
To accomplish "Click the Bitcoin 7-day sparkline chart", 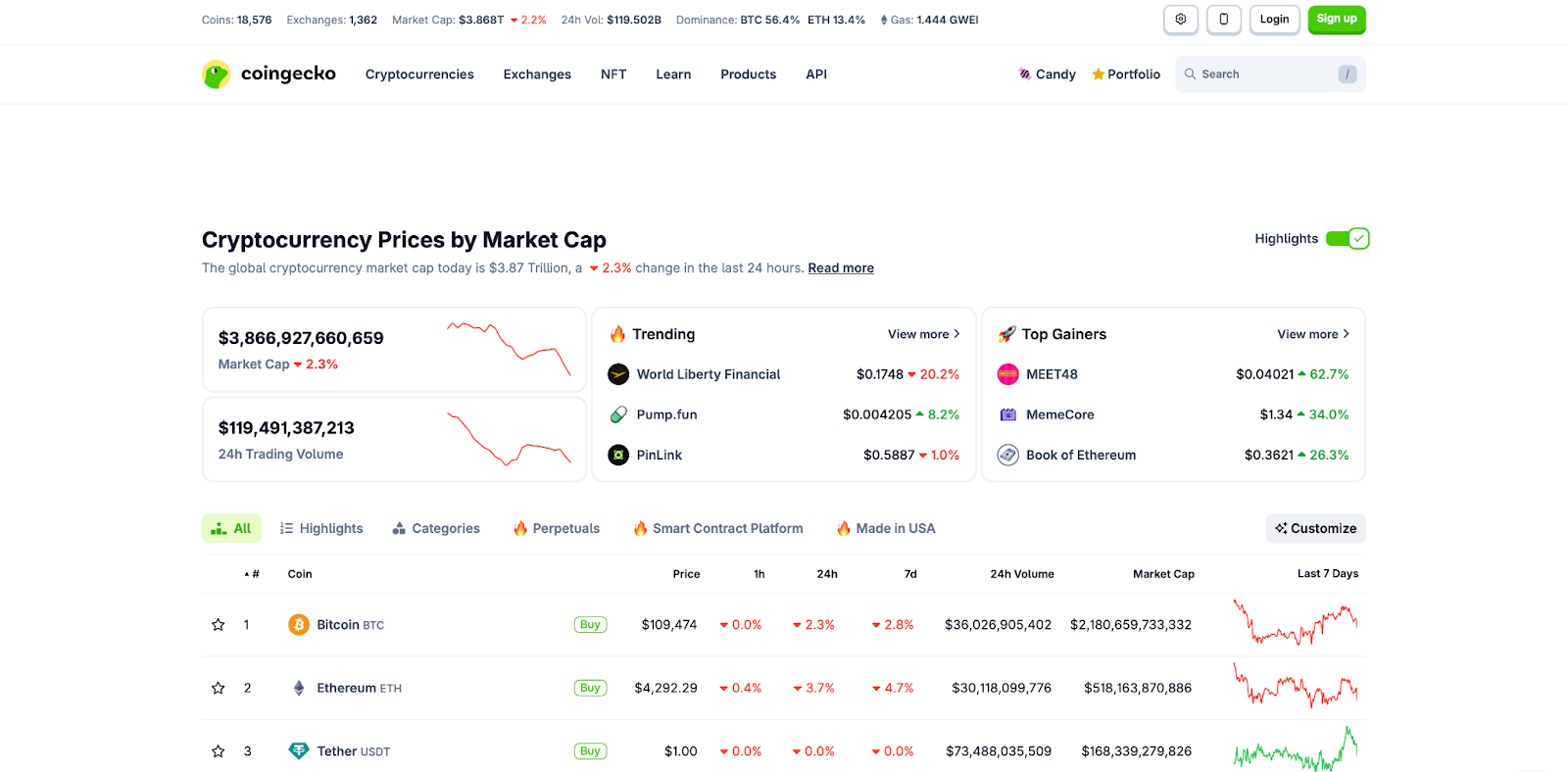I will pos(1295,623).
